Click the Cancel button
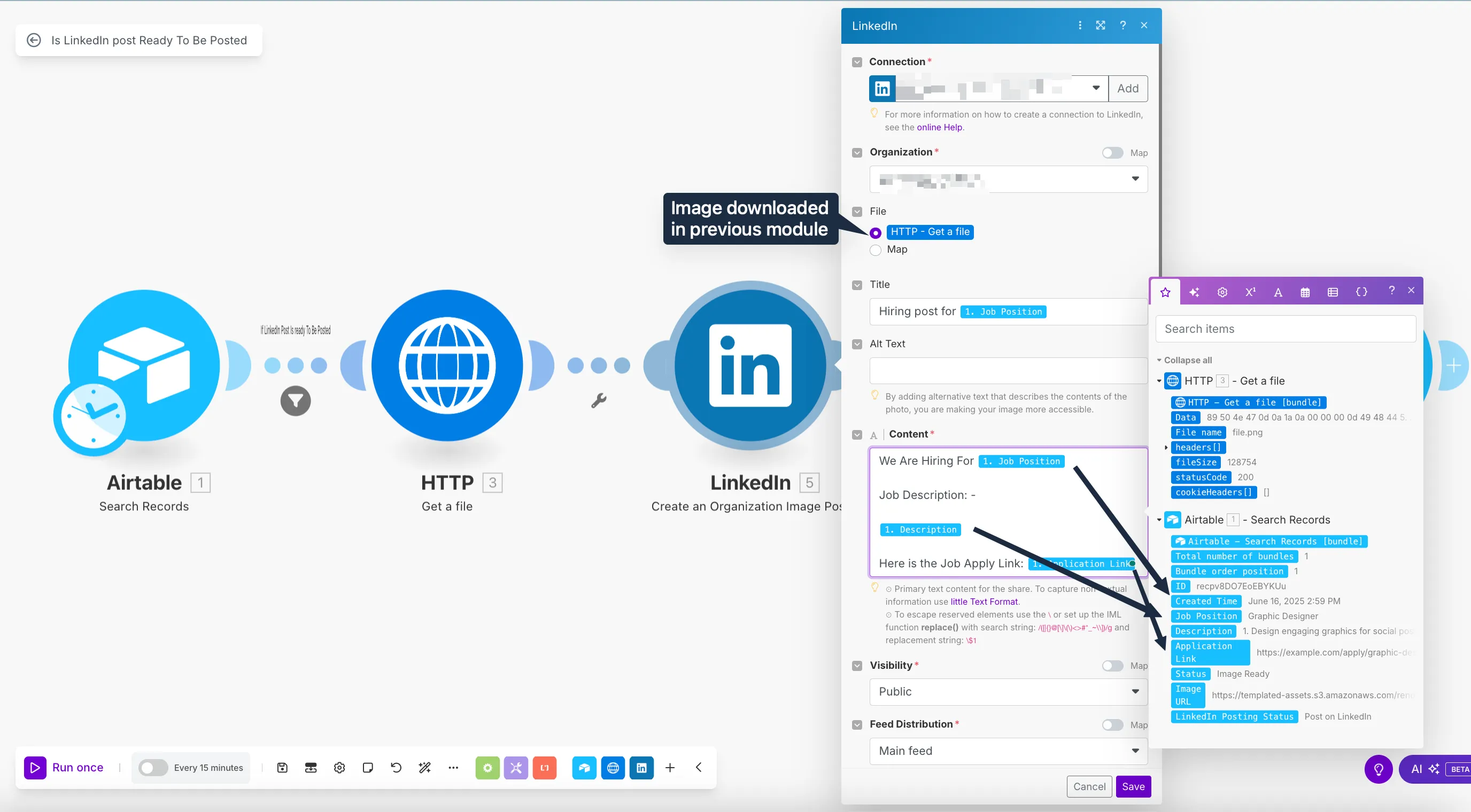Screen dimensions: 1471x812 [x=1089, y=786]
